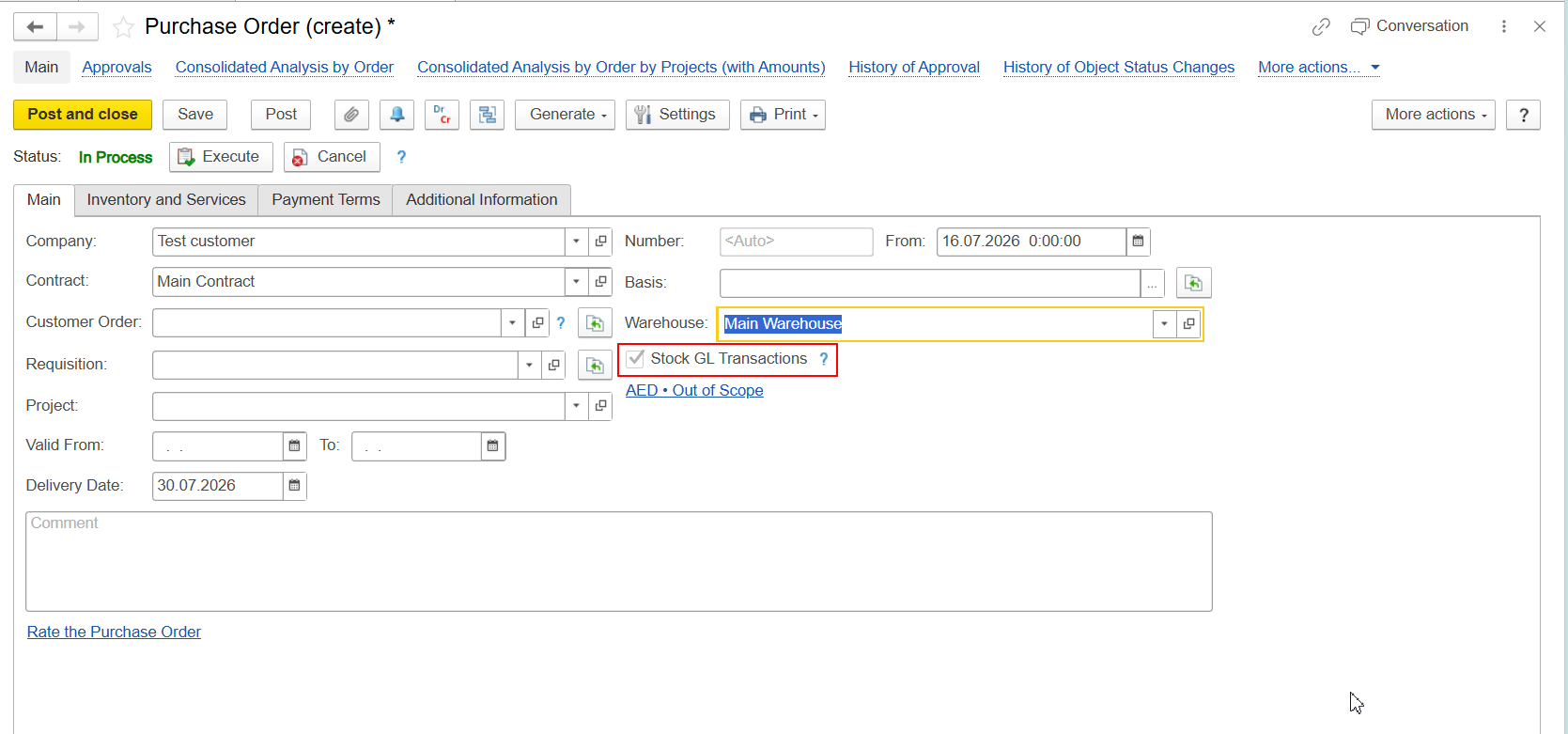Cancel the purchase order status

pyautogui.click(x=332, y=157)
